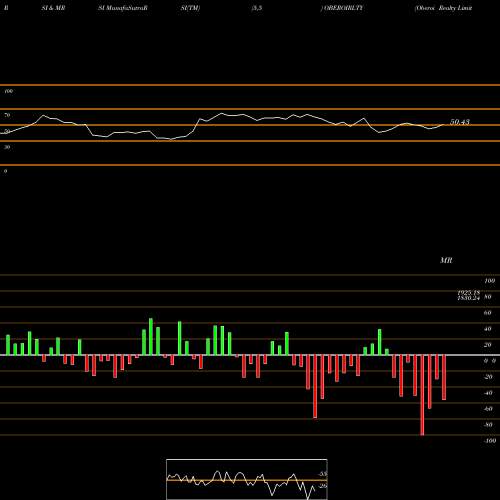The height and width of the screenshot is (500, 500).
Task: Click the MR right axis label -60
Action: (x=488, y=409)
